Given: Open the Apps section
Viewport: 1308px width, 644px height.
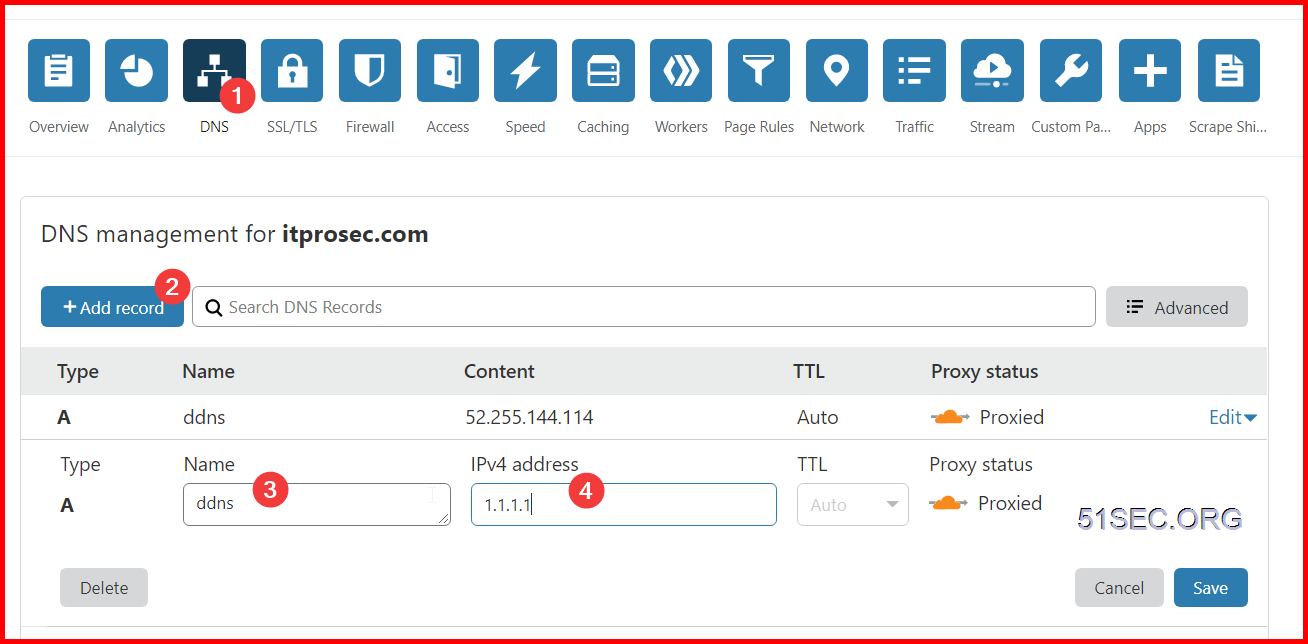Looking at the screenshot, I should (x=1150, y=70).
